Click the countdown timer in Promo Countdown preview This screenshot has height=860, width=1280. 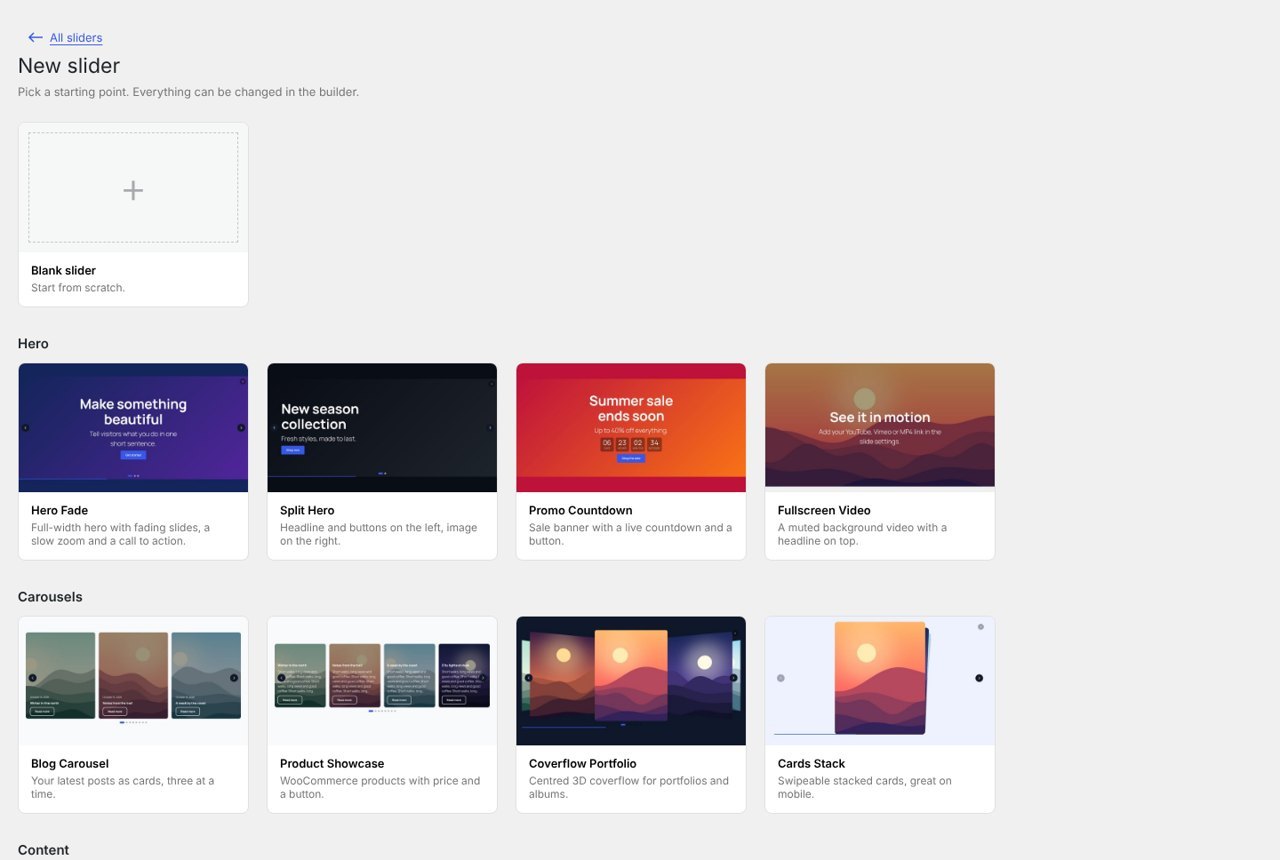point(631,444)
